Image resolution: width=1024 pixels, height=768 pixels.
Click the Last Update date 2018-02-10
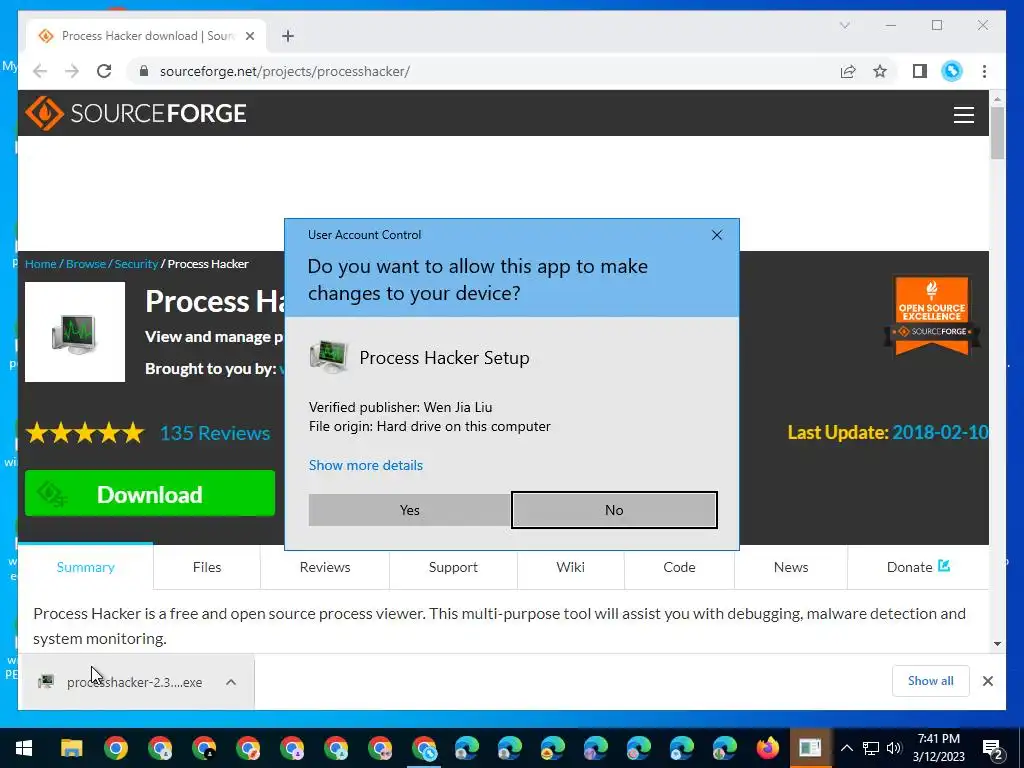[x=940, y=432]
